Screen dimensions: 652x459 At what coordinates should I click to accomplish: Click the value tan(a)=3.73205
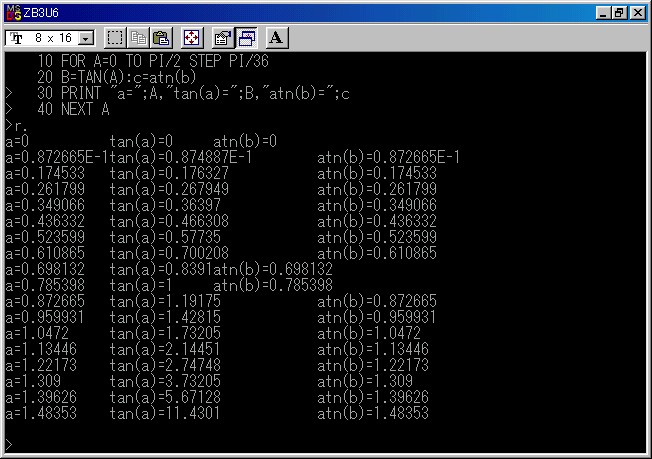tap(165, 381)
